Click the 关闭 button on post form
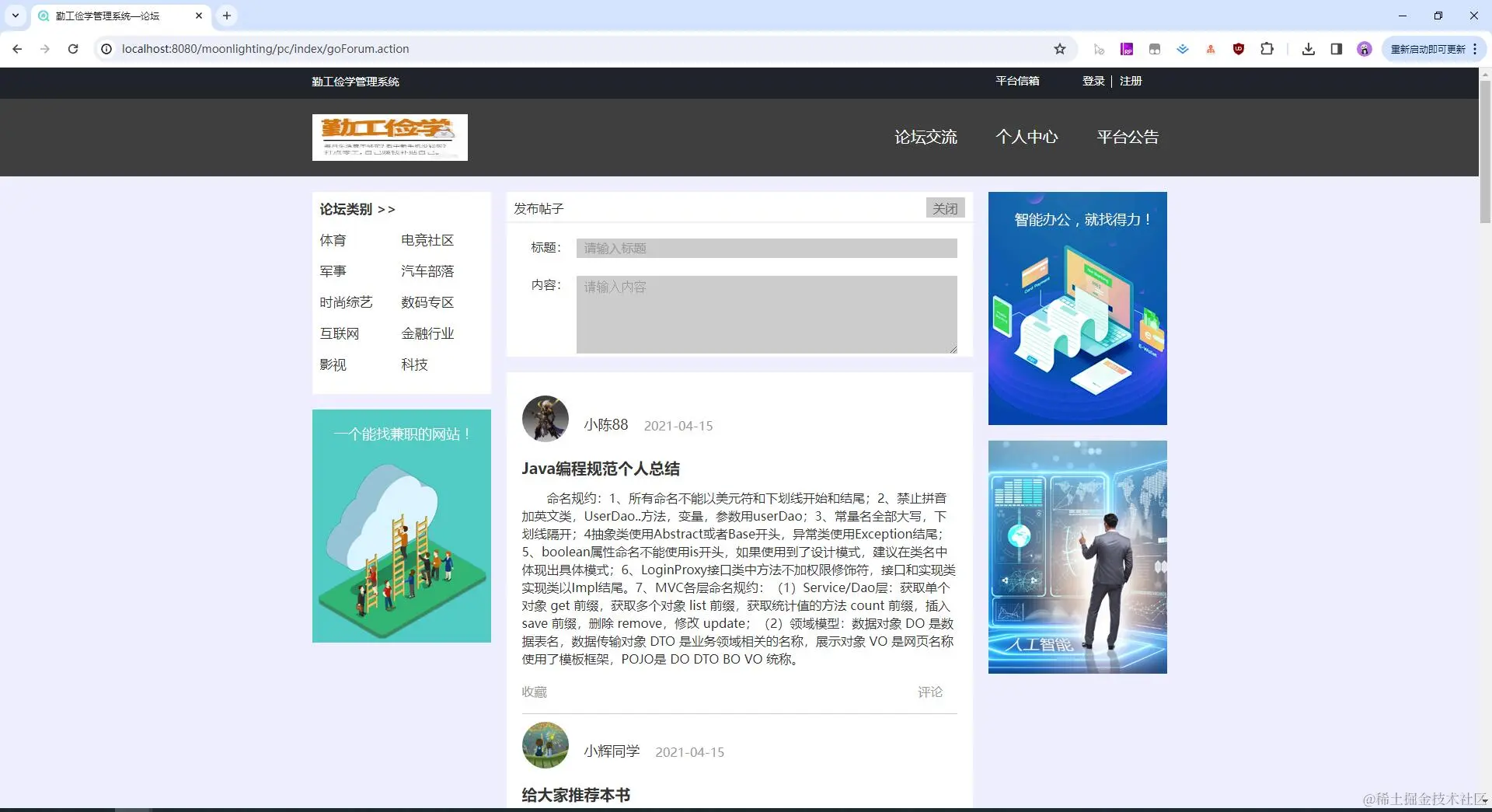Image resolution: width=1492 pixels, height=812 pixels. (x=945, y=208)
